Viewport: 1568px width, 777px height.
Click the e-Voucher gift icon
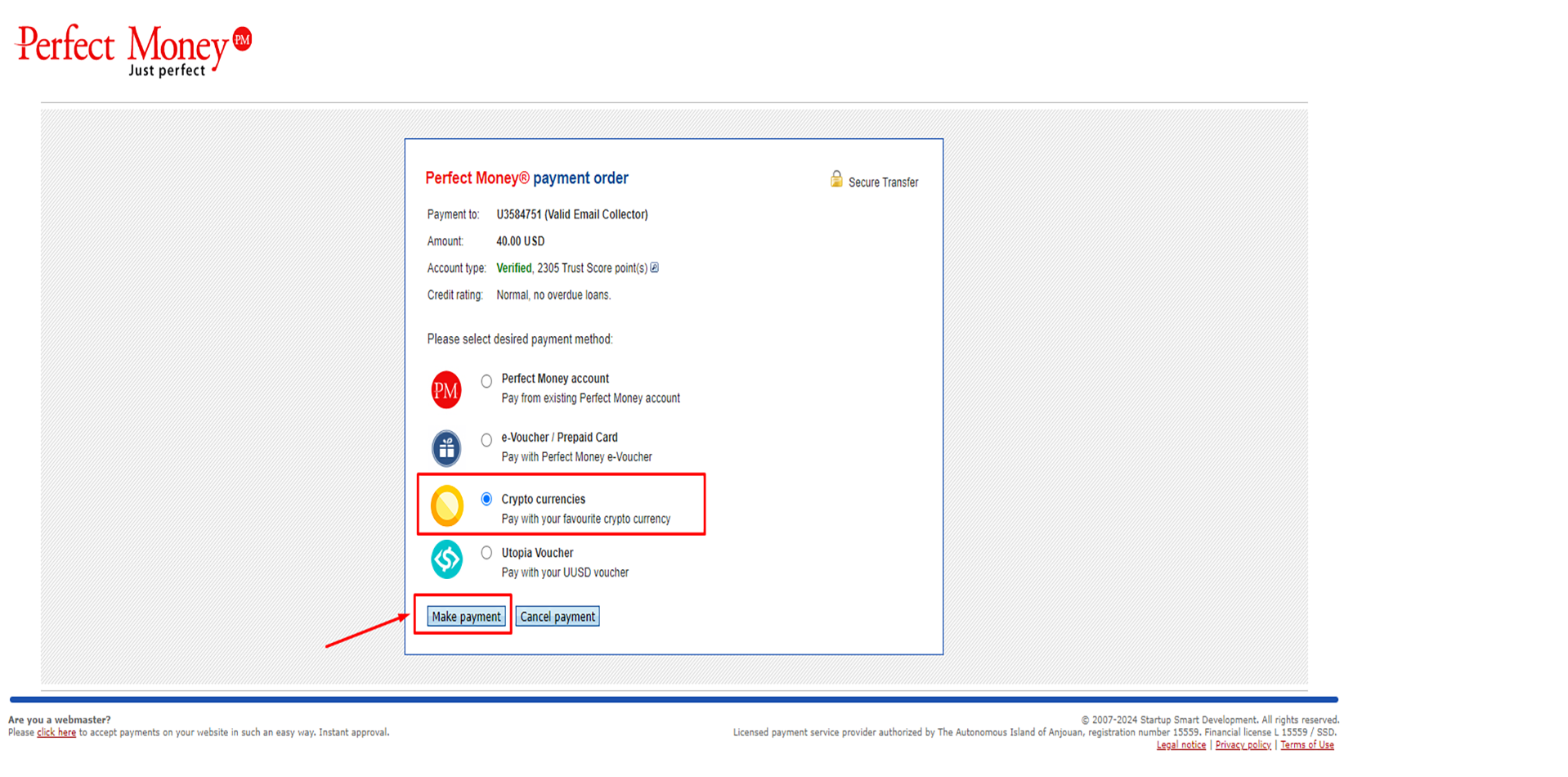(446, 448)
